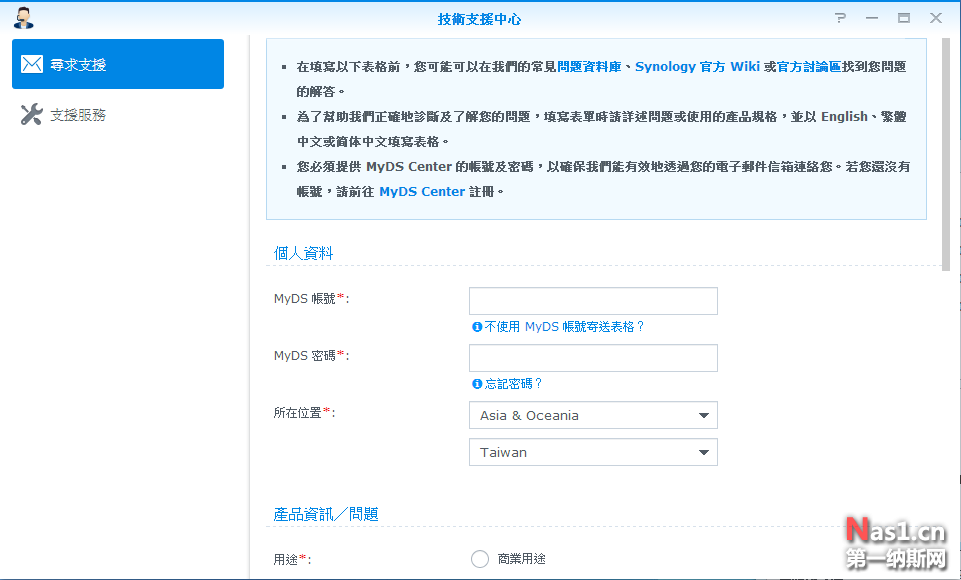Click the vertical scrollbar of the form
Viewport: 961px width, 580px height.
tap(946, 153)
